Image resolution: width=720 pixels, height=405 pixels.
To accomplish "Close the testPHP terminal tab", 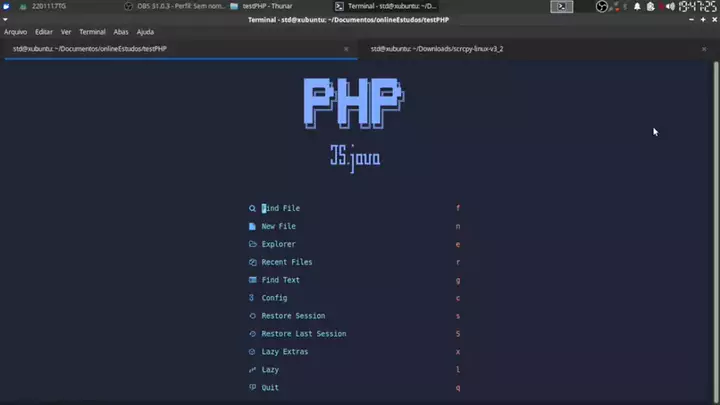I will 346,49.
